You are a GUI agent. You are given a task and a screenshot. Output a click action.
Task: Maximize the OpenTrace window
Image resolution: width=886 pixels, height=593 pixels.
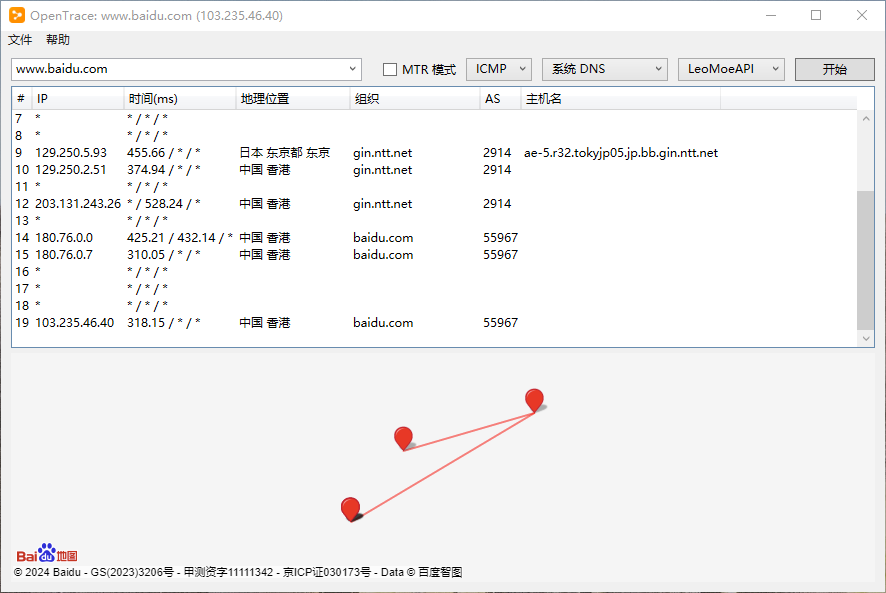coord(816,15)
